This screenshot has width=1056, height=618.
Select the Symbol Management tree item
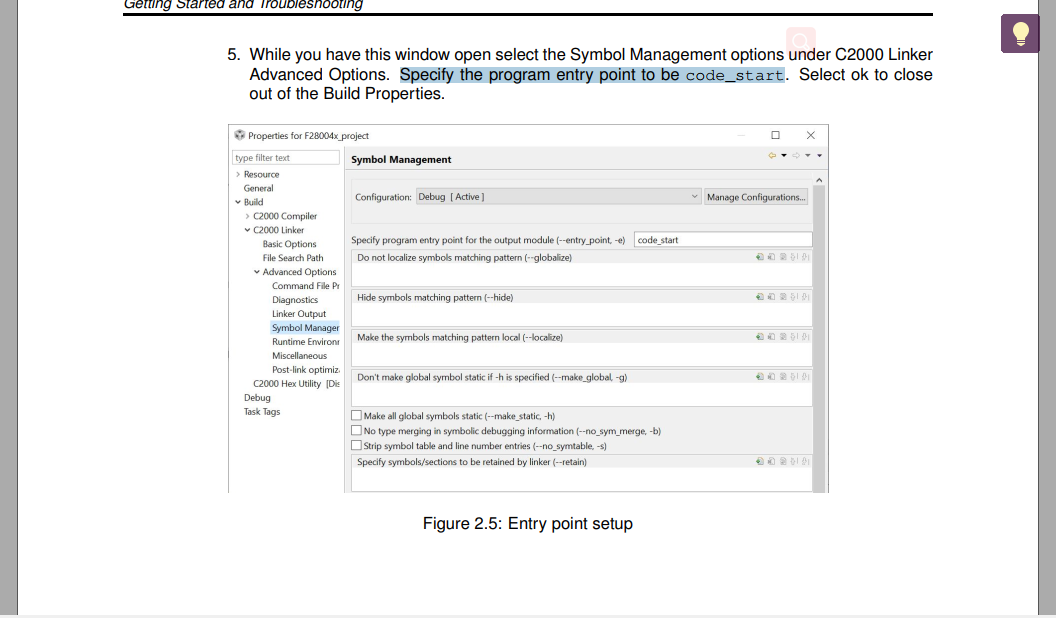pos(306,328)
